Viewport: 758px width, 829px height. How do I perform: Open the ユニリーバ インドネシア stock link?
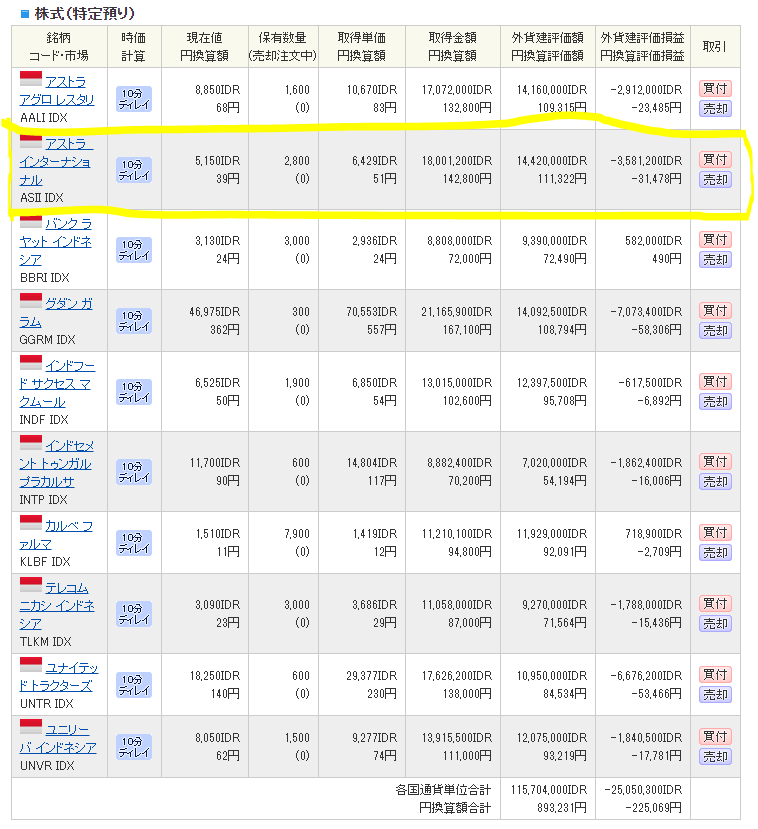pyautogui.click(x=58, y=739)
